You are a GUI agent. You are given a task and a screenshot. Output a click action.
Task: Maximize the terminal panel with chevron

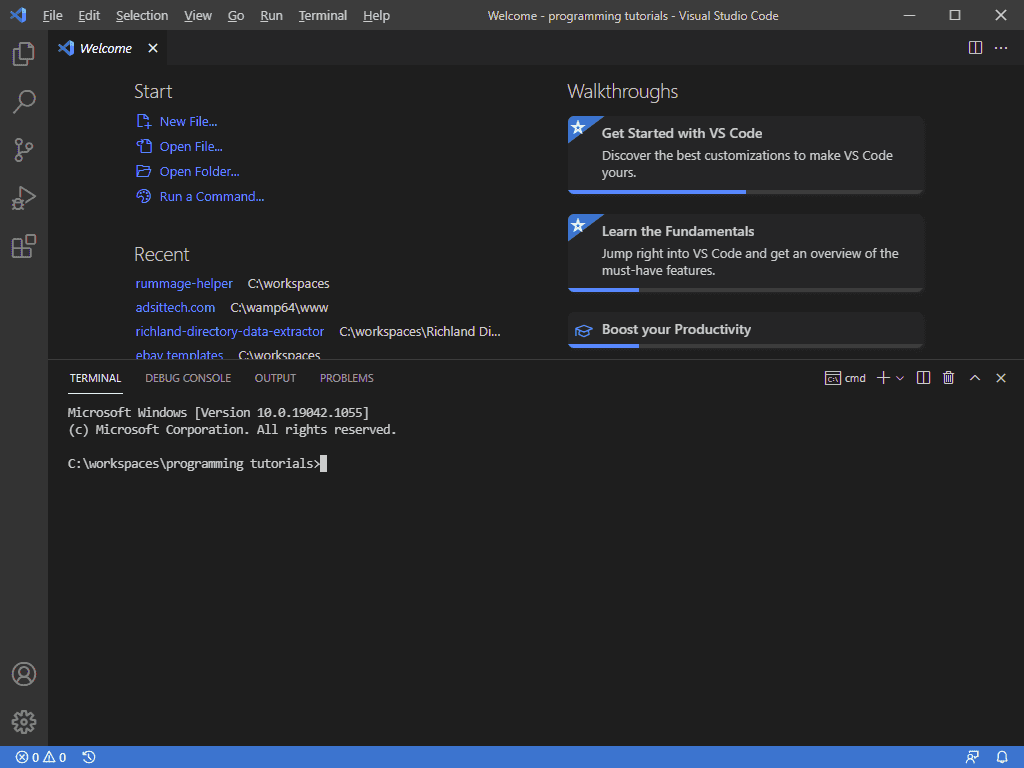coord(975,378)
